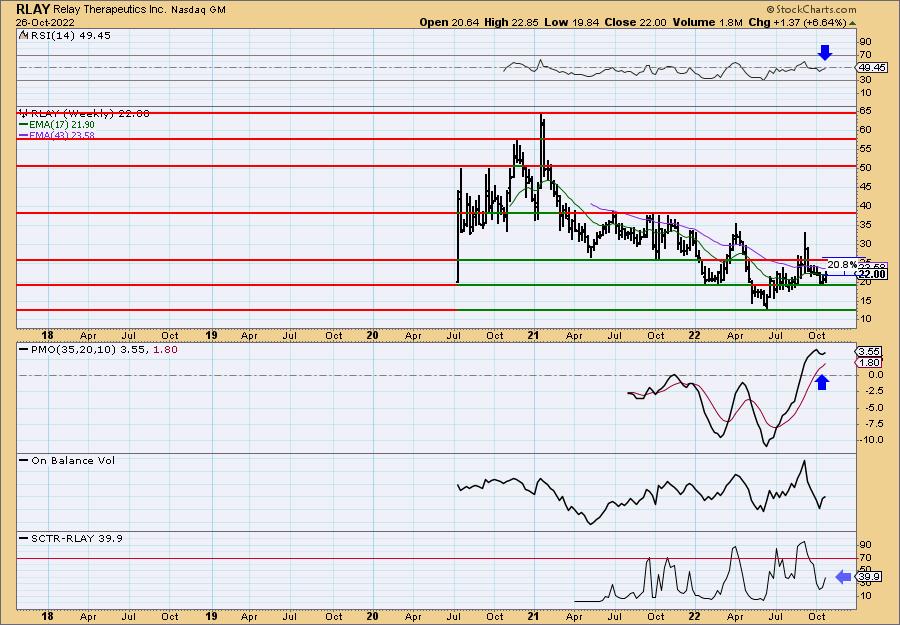
Task: Click the 'Open 20.64' value
Action: (449, 22)
